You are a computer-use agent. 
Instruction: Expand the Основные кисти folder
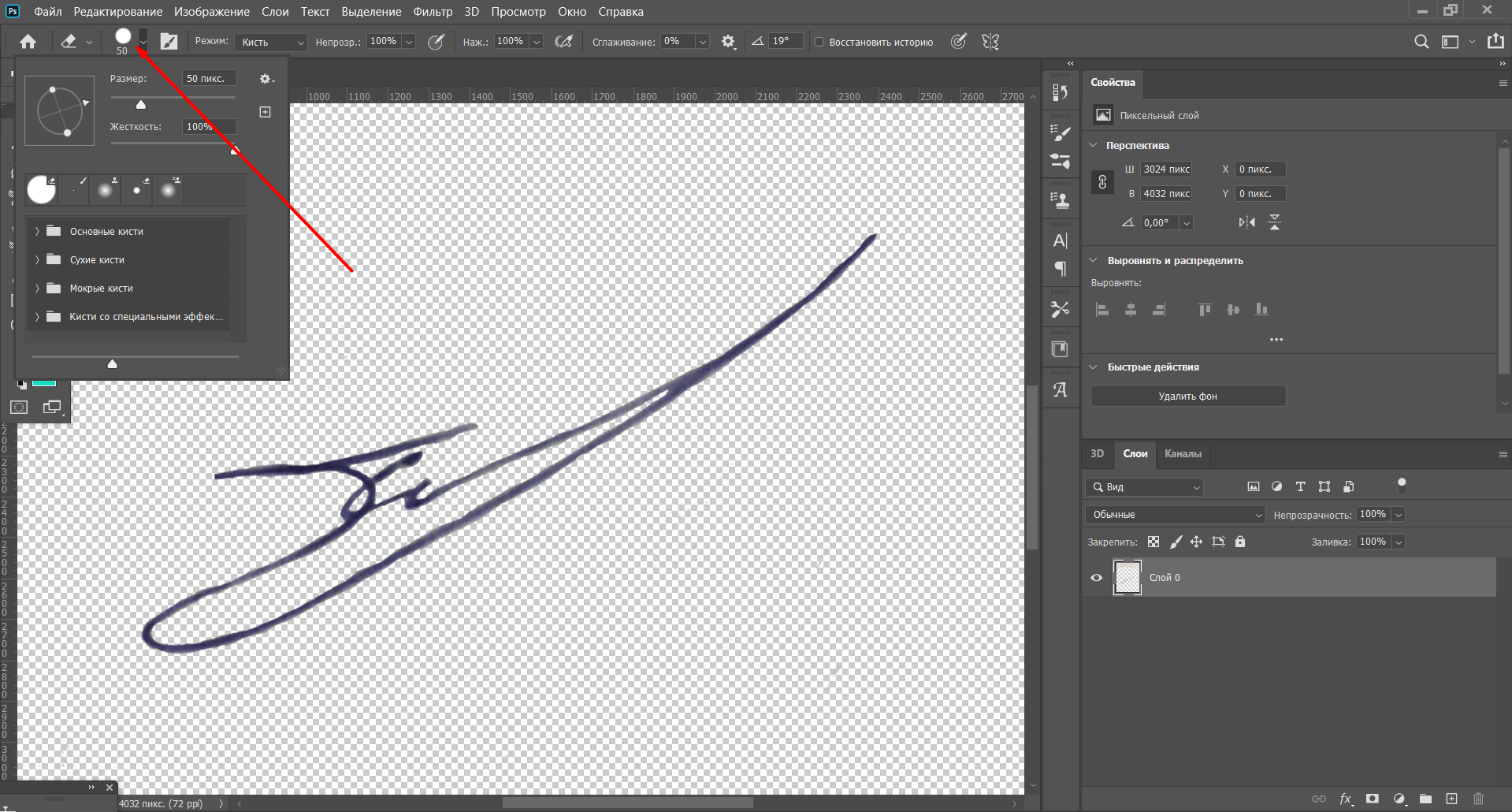click(37, 232)
